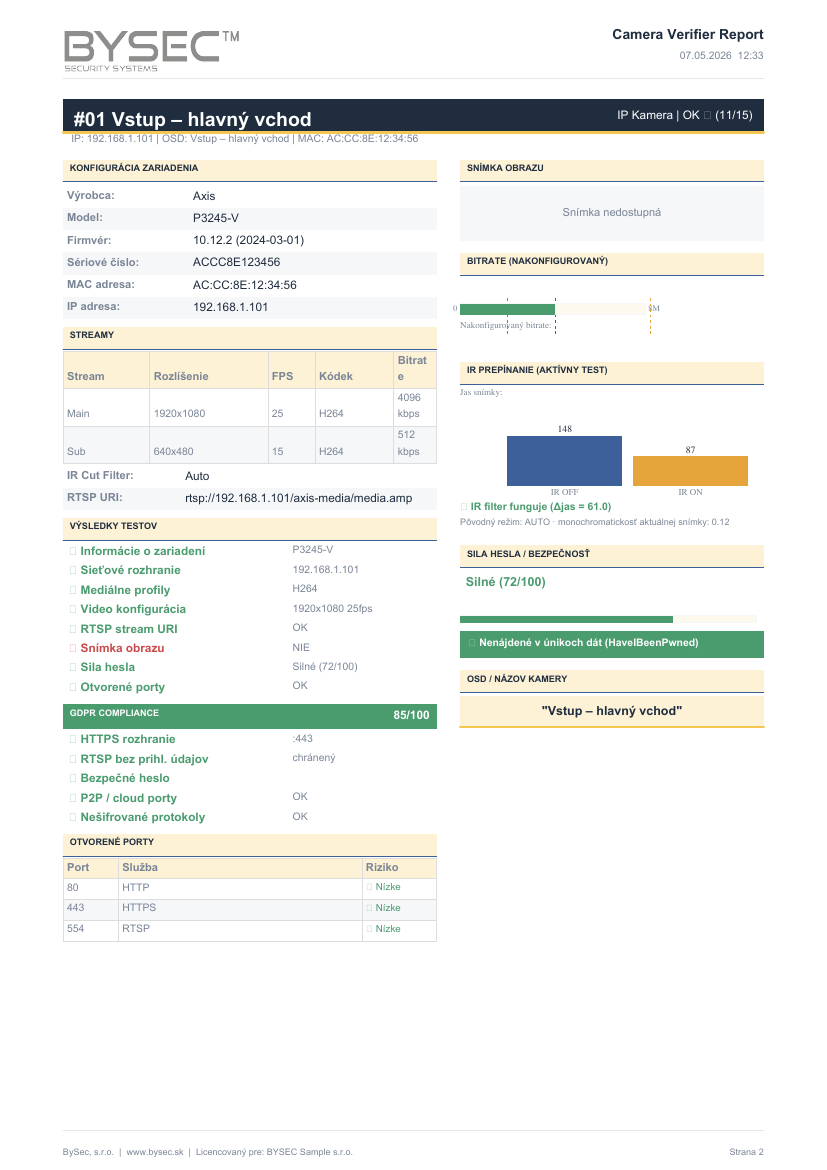Image resolution: width=827 pixels, height=1170 pixels.
Task: Click status icon beside Snímka obrazu
Action: click(73, 648)
